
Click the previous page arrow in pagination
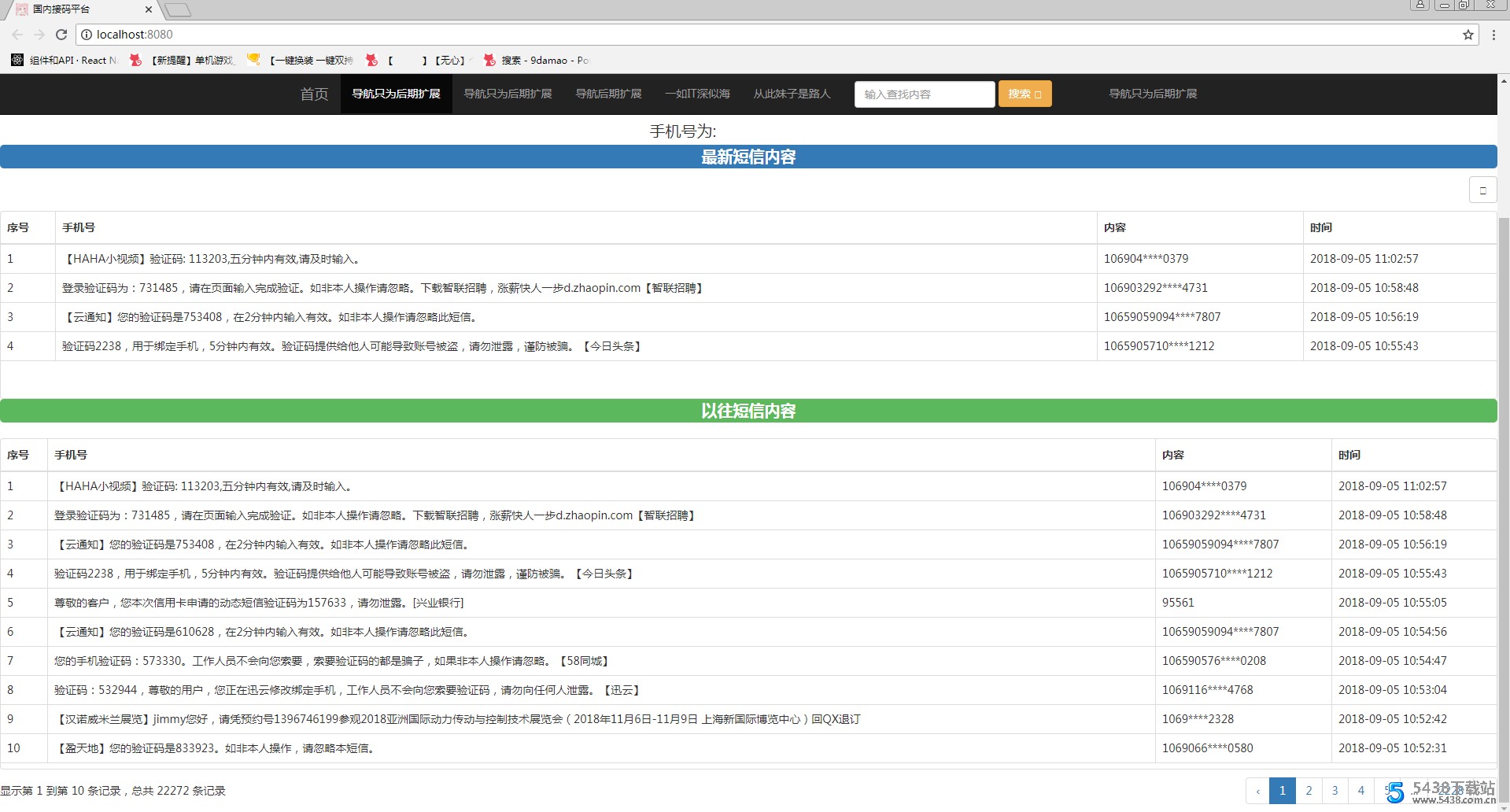(1257, 791)
